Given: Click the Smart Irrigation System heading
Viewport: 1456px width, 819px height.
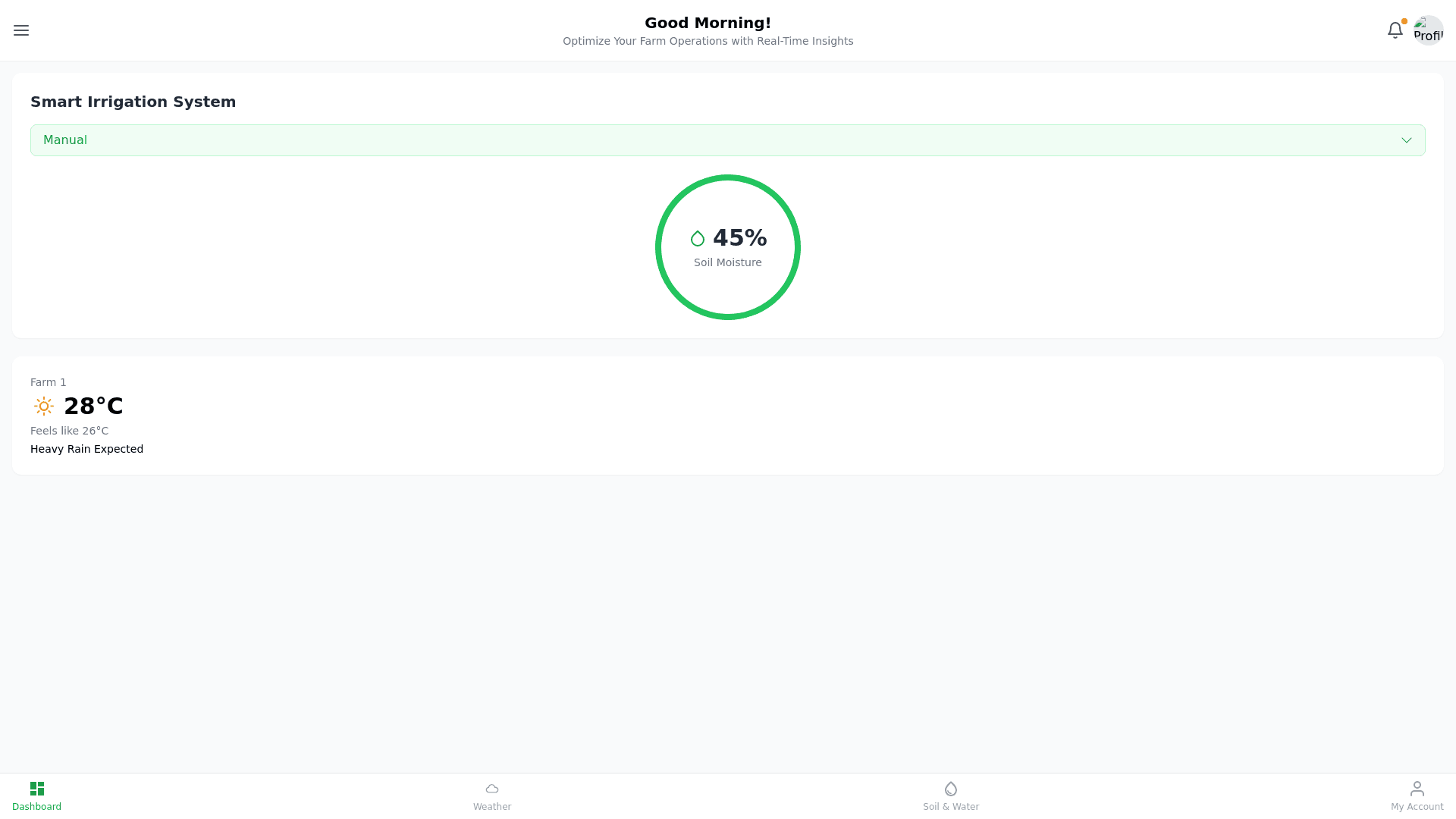Looking at the screenshot, I should [x=133, y=102].
